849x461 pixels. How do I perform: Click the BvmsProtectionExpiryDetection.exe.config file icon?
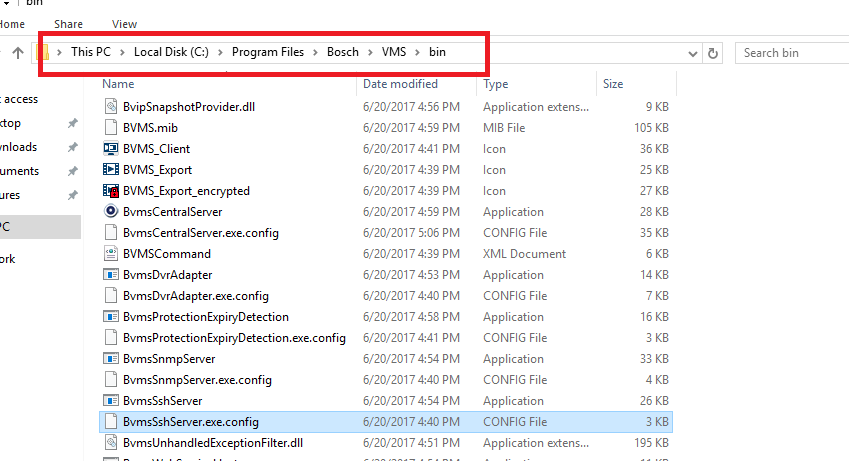(x=111, y=337)
